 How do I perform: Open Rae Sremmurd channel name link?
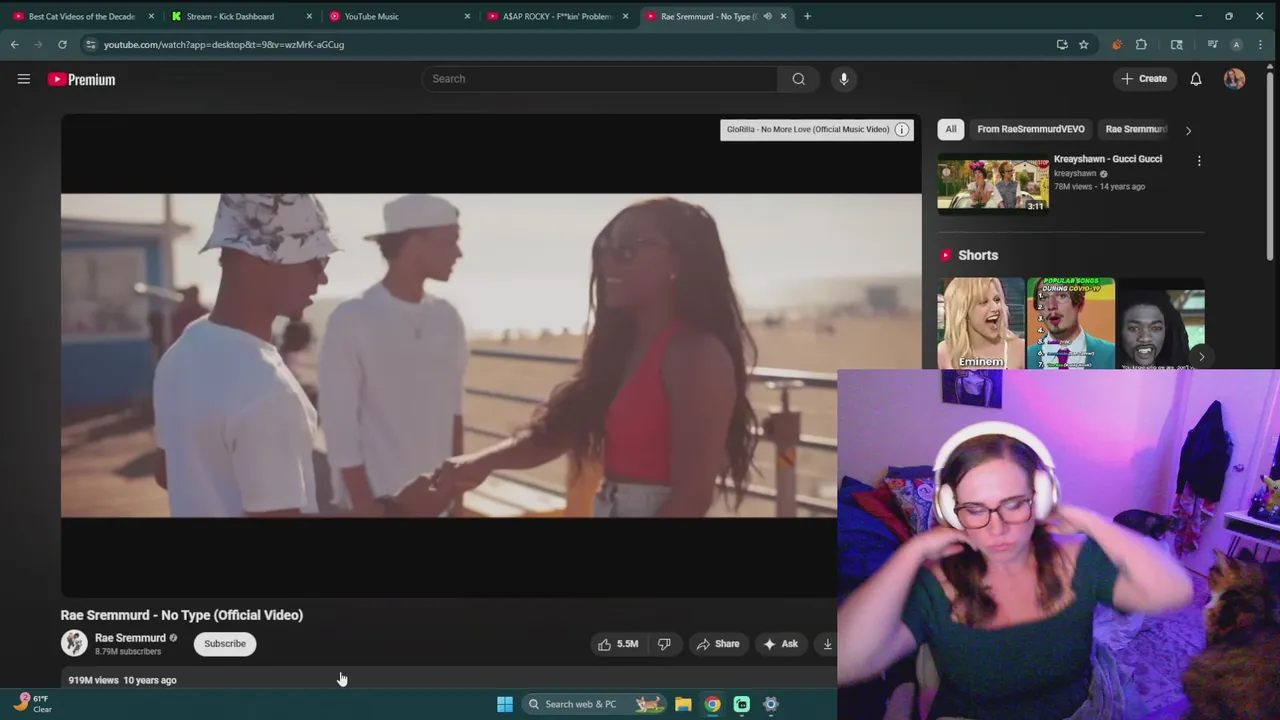click(130, 638)
